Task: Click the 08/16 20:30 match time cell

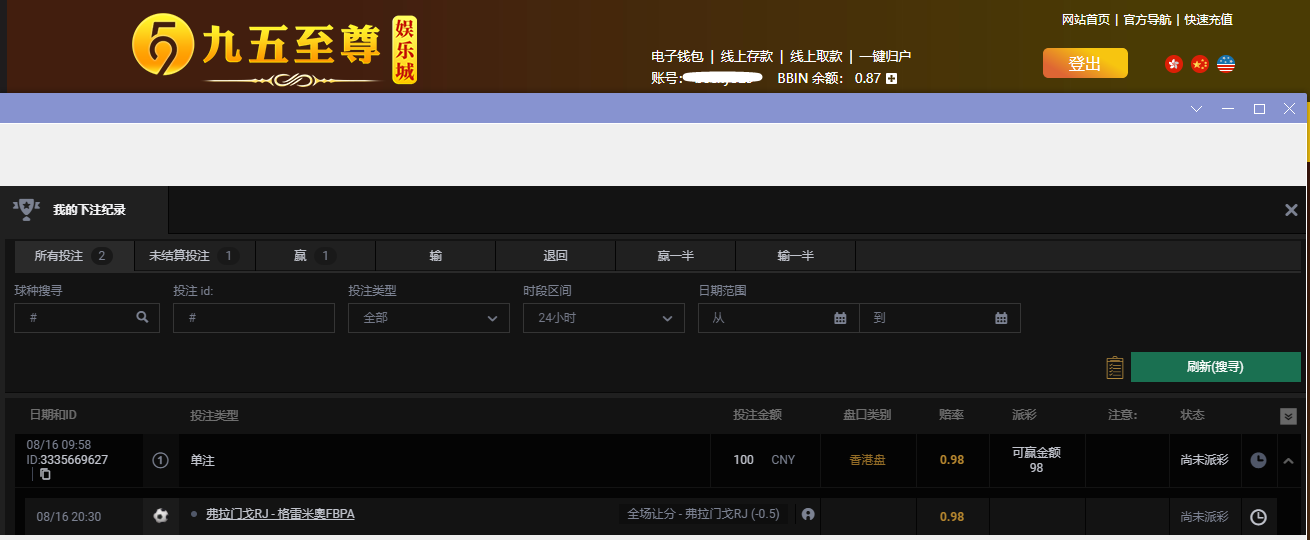Action: pos(68,517)
